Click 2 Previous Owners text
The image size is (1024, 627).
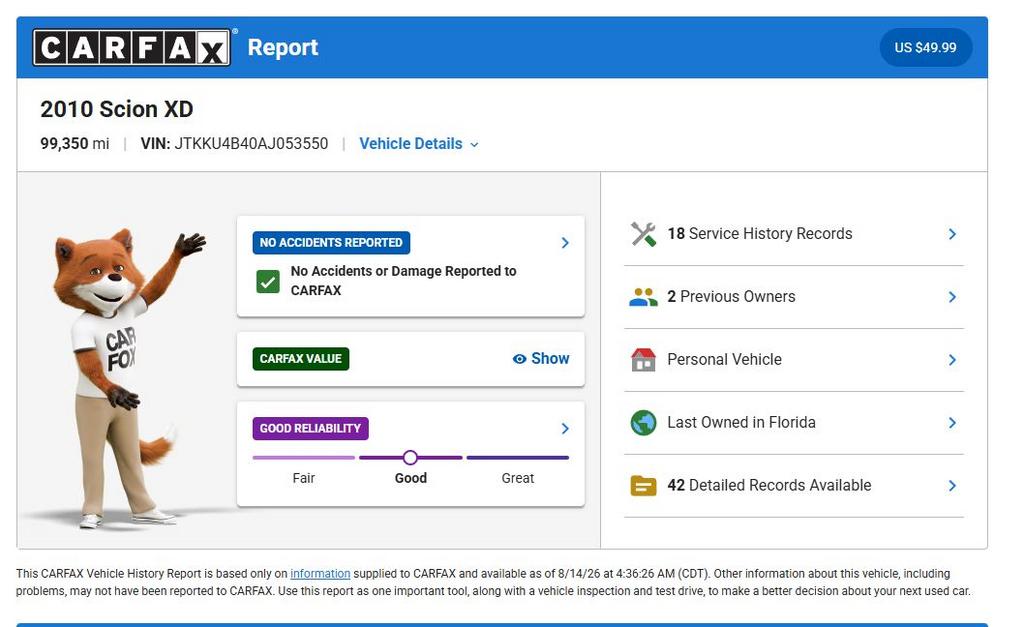pos(731,297)
